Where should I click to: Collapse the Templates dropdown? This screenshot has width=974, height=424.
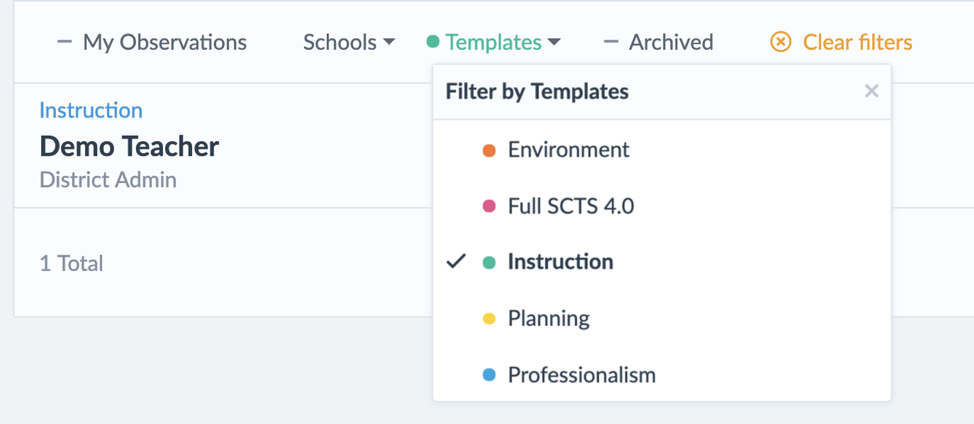coord(493,42)
